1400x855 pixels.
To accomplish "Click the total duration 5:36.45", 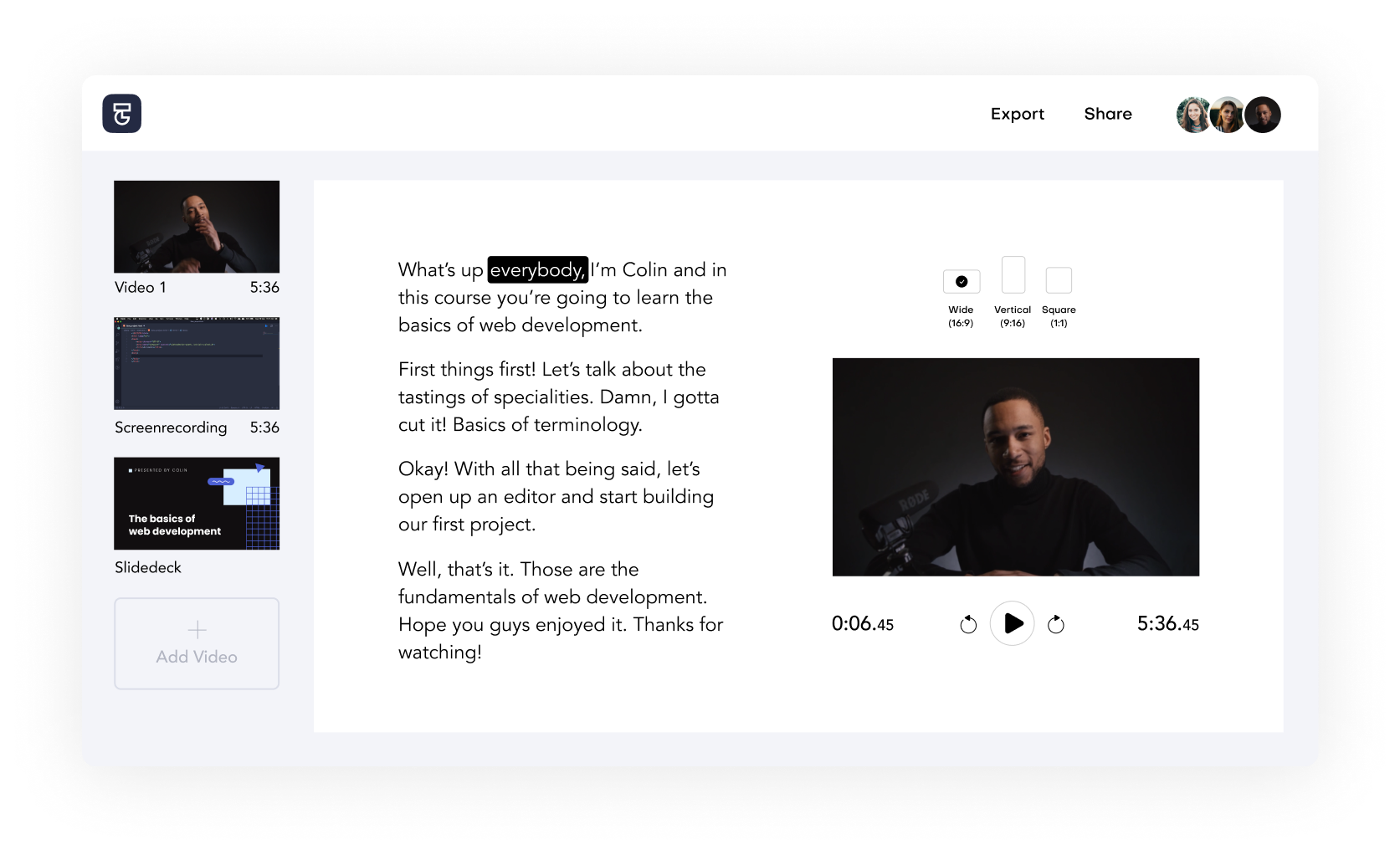I will pos(1168,624).
